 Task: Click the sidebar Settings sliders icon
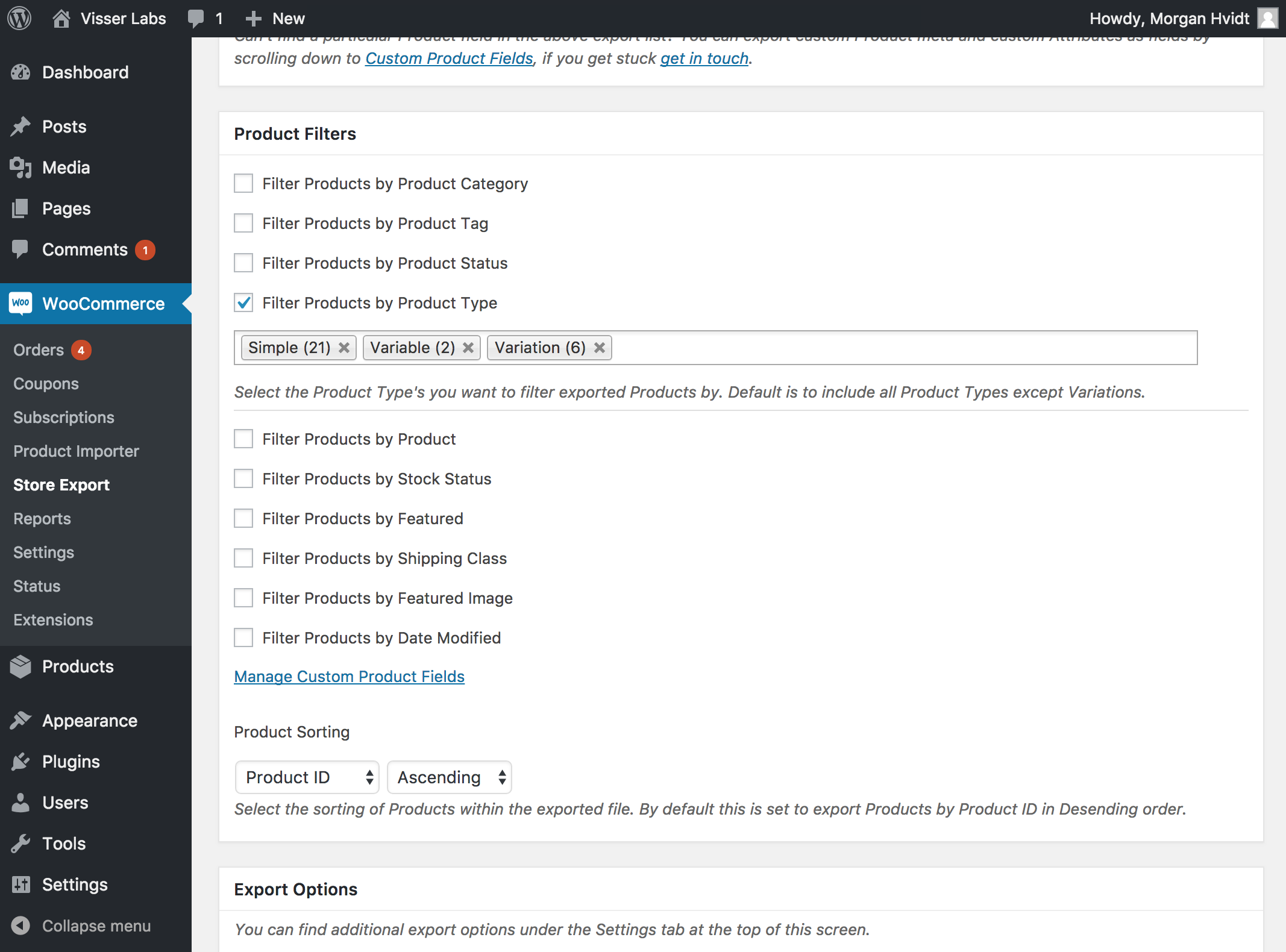click(20, 884)
